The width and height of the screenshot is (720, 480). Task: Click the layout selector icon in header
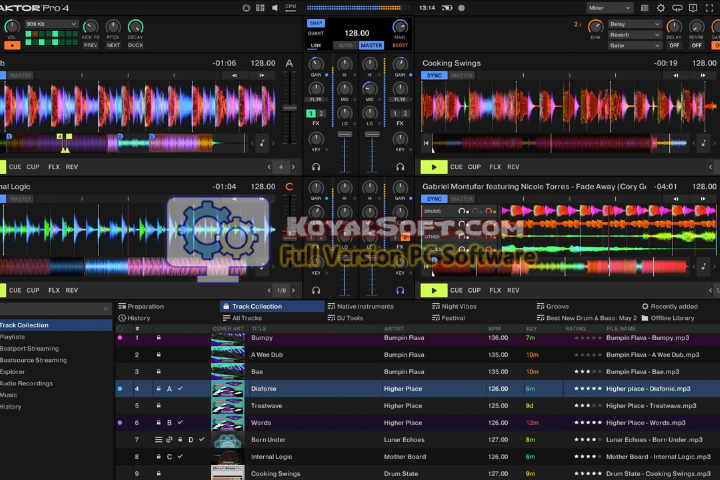coord(260,8)
